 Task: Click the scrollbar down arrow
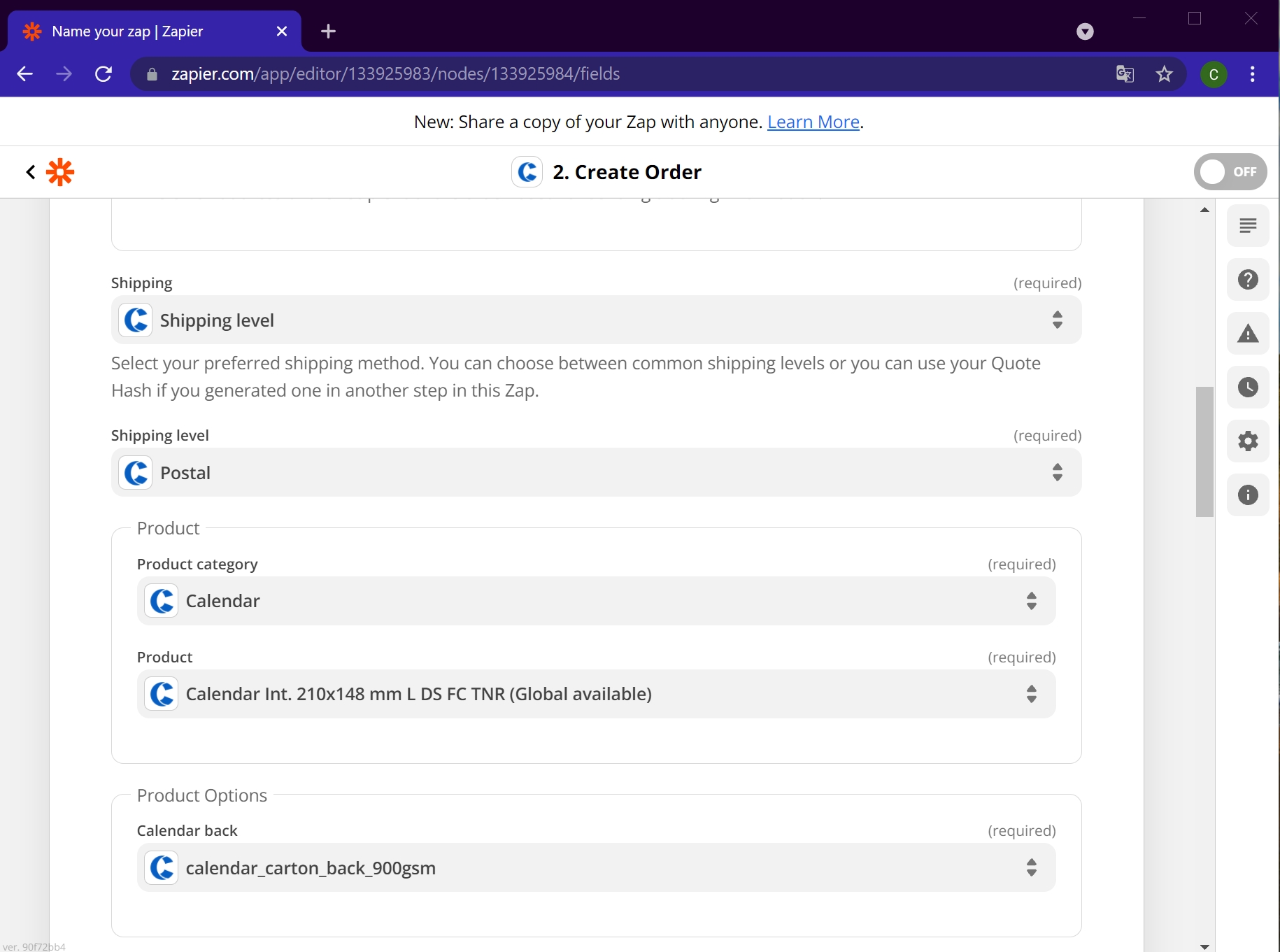(1204, 946)
